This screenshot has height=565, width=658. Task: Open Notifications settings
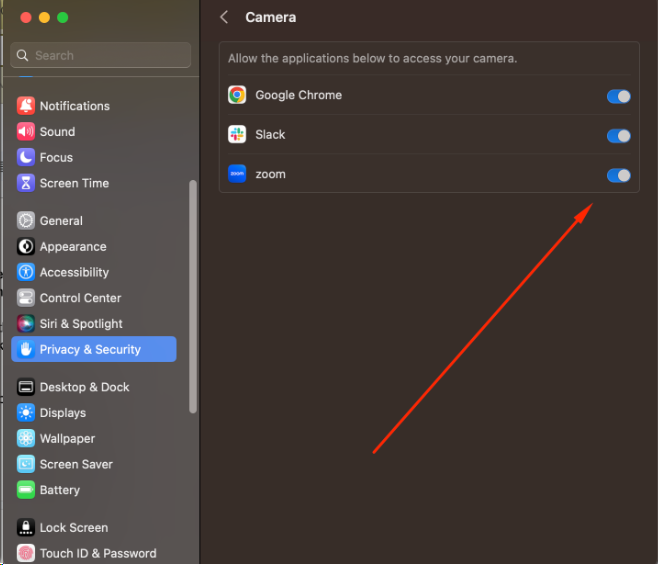click(94, 106)
